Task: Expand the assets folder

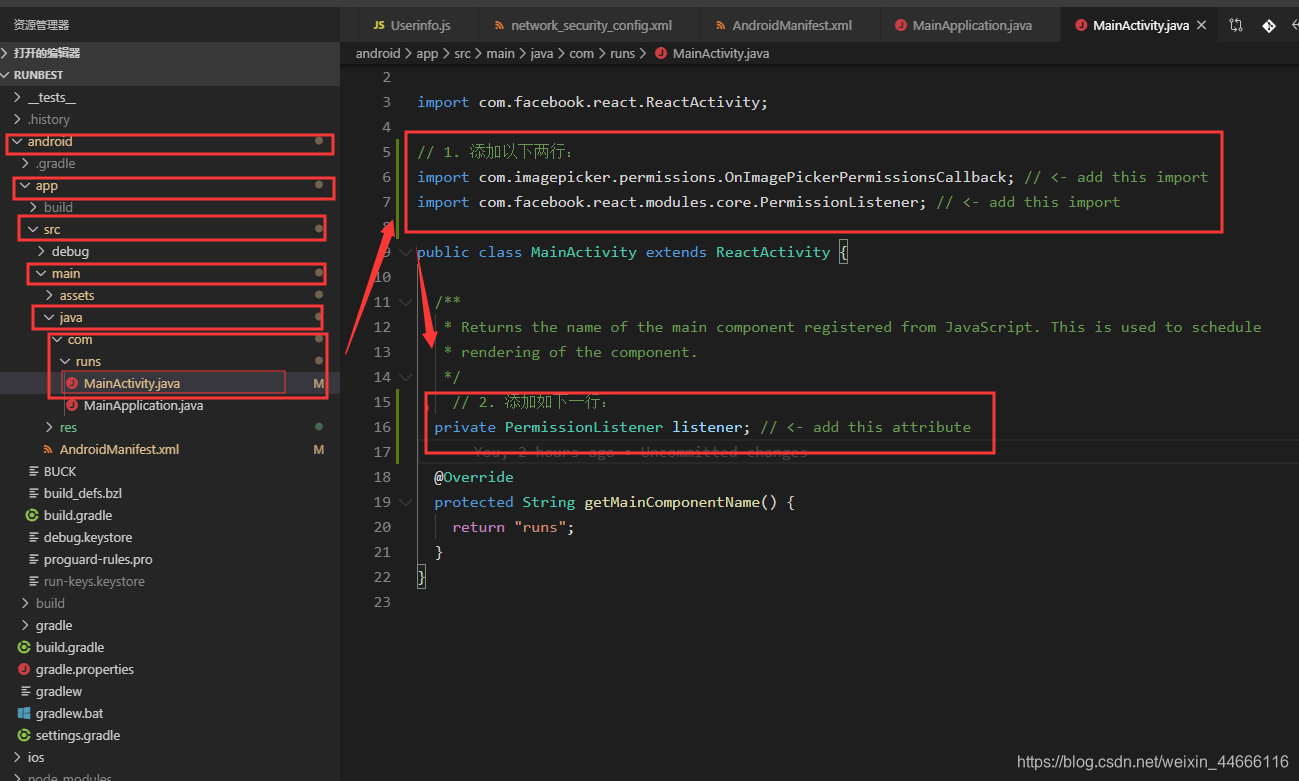Action: [x=170, y=295]
